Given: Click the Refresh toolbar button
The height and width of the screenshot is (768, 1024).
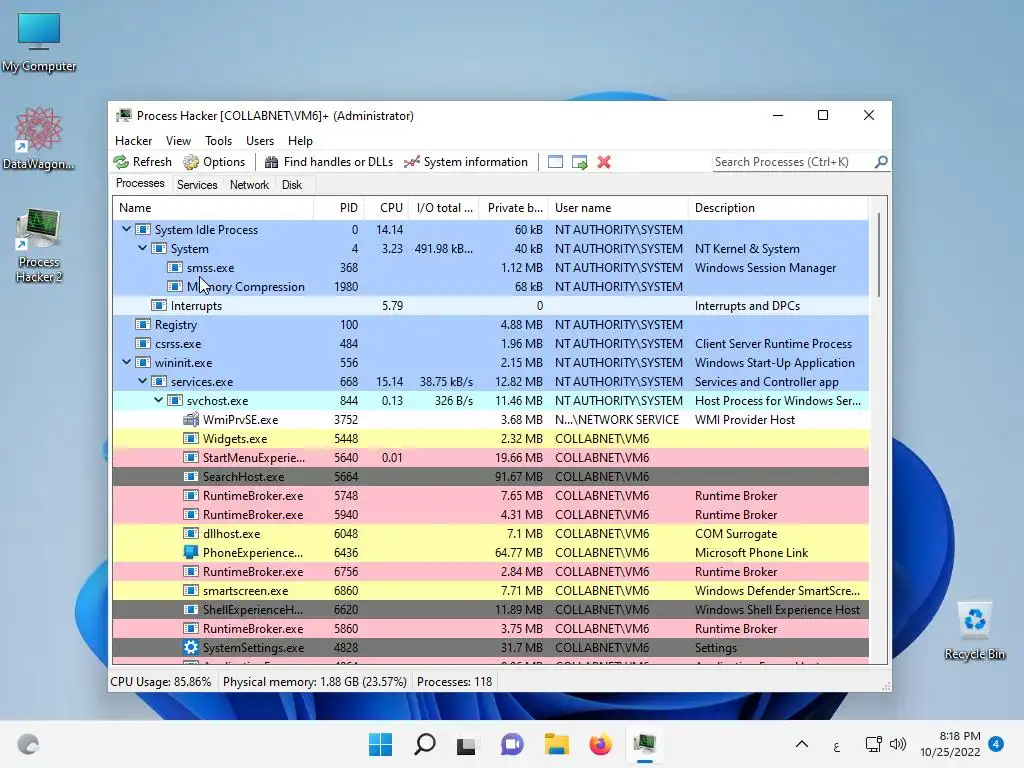Looking at the screenshot, I should (x=142, y=162).
